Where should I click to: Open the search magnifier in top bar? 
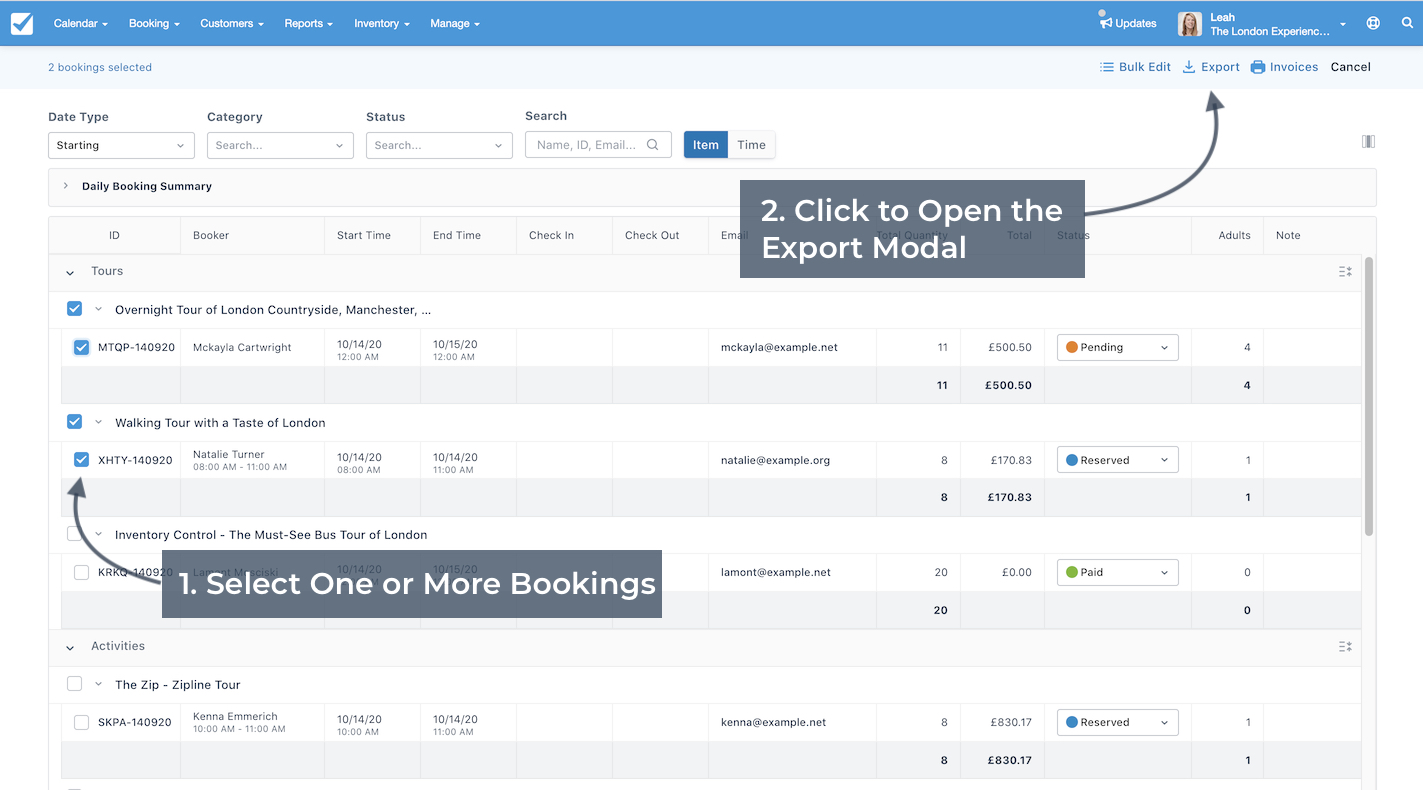(x=1407, y=23)
